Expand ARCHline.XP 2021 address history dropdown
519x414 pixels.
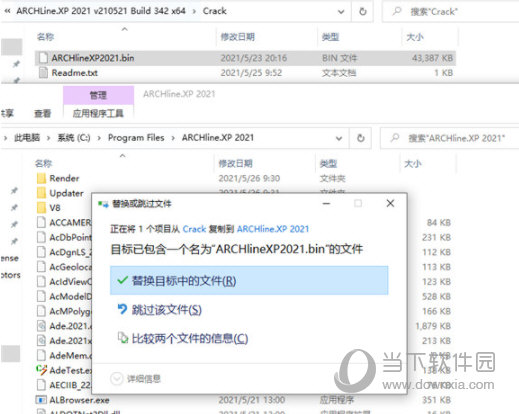(339, 138)
